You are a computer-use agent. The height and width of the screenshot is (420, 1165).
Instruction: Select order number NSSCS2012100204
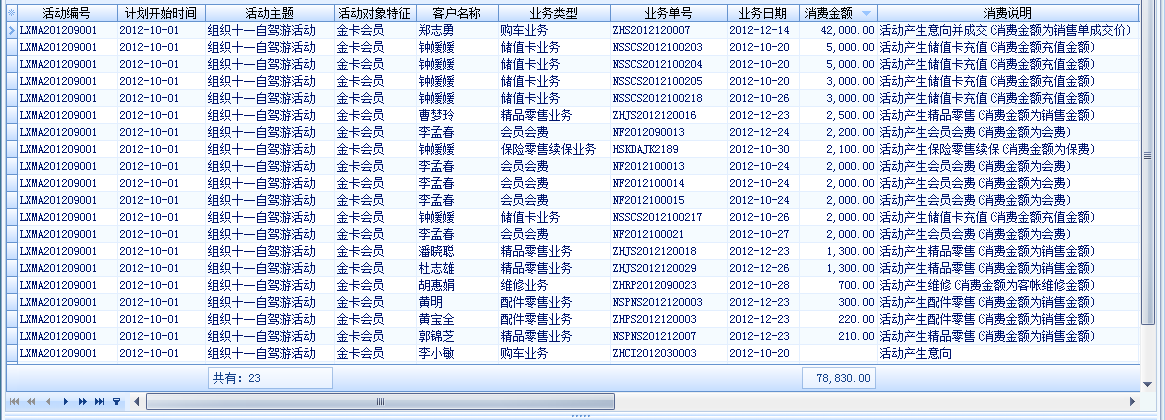point(669,65)
